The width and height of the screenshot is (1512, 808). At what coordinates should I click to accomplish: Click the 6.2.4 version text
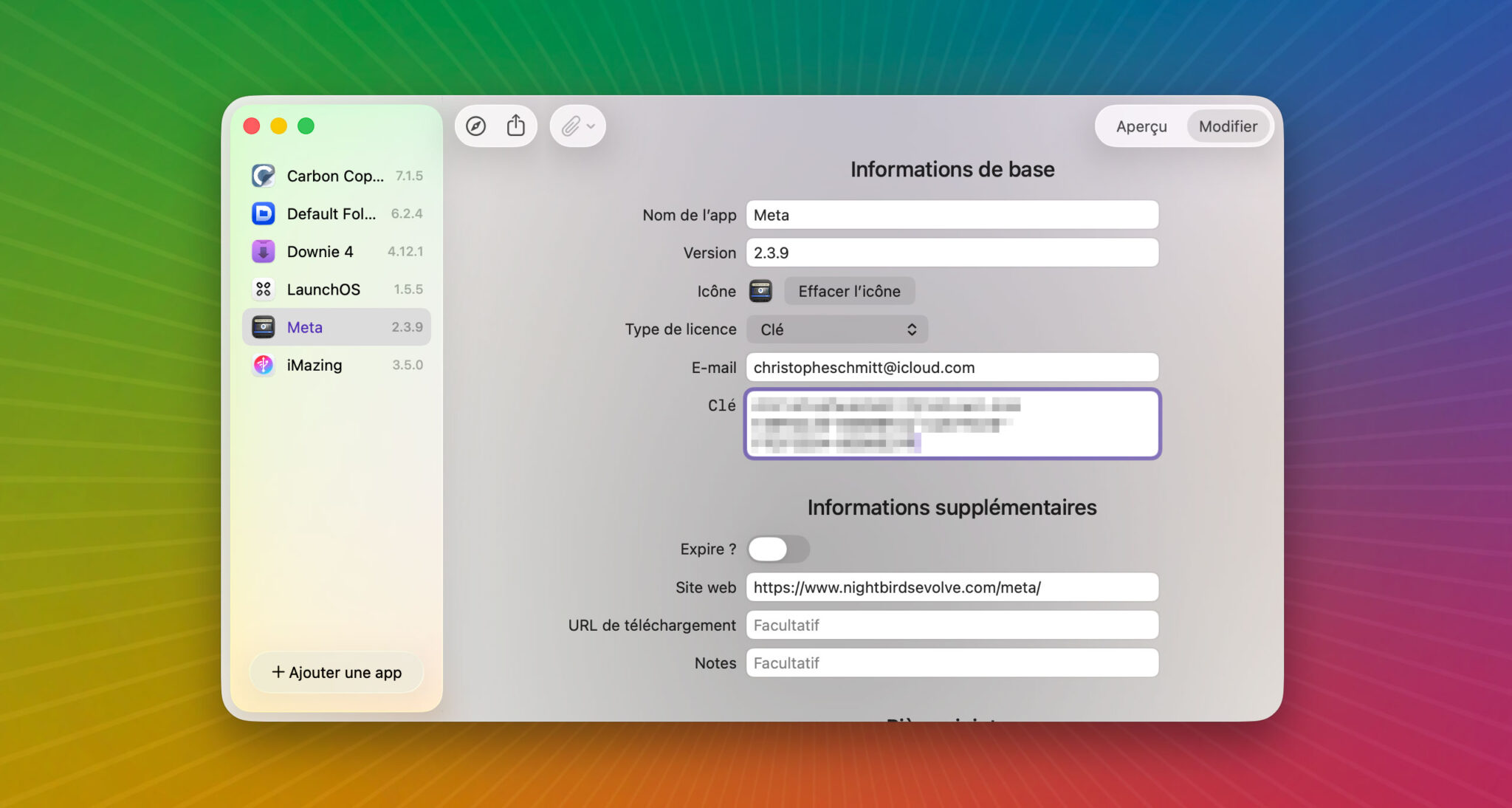tap(407, 213)
